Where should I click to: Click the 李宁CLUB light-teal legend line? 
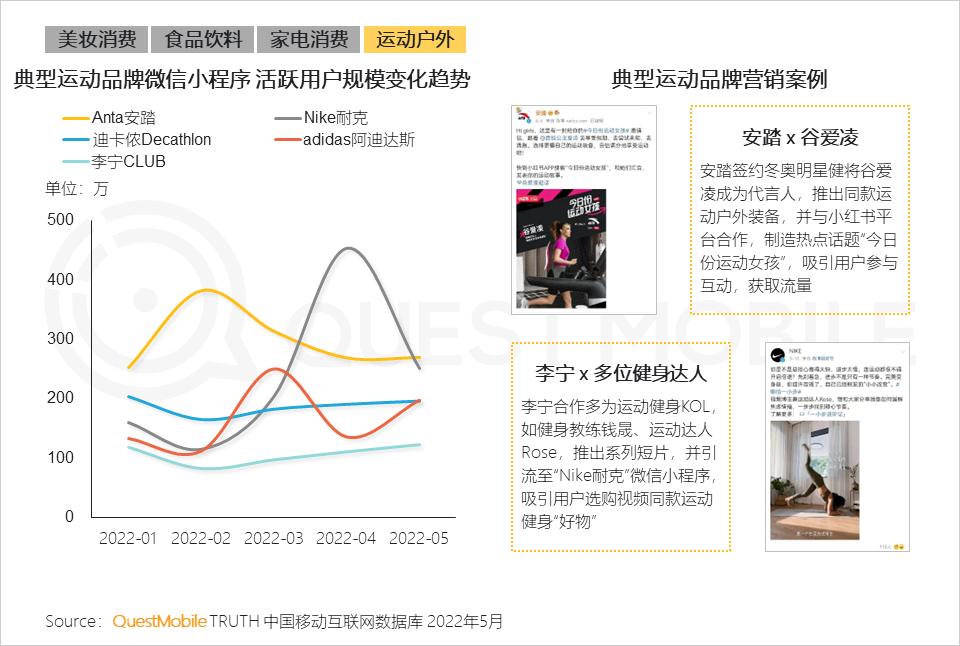tap(76, 162)
